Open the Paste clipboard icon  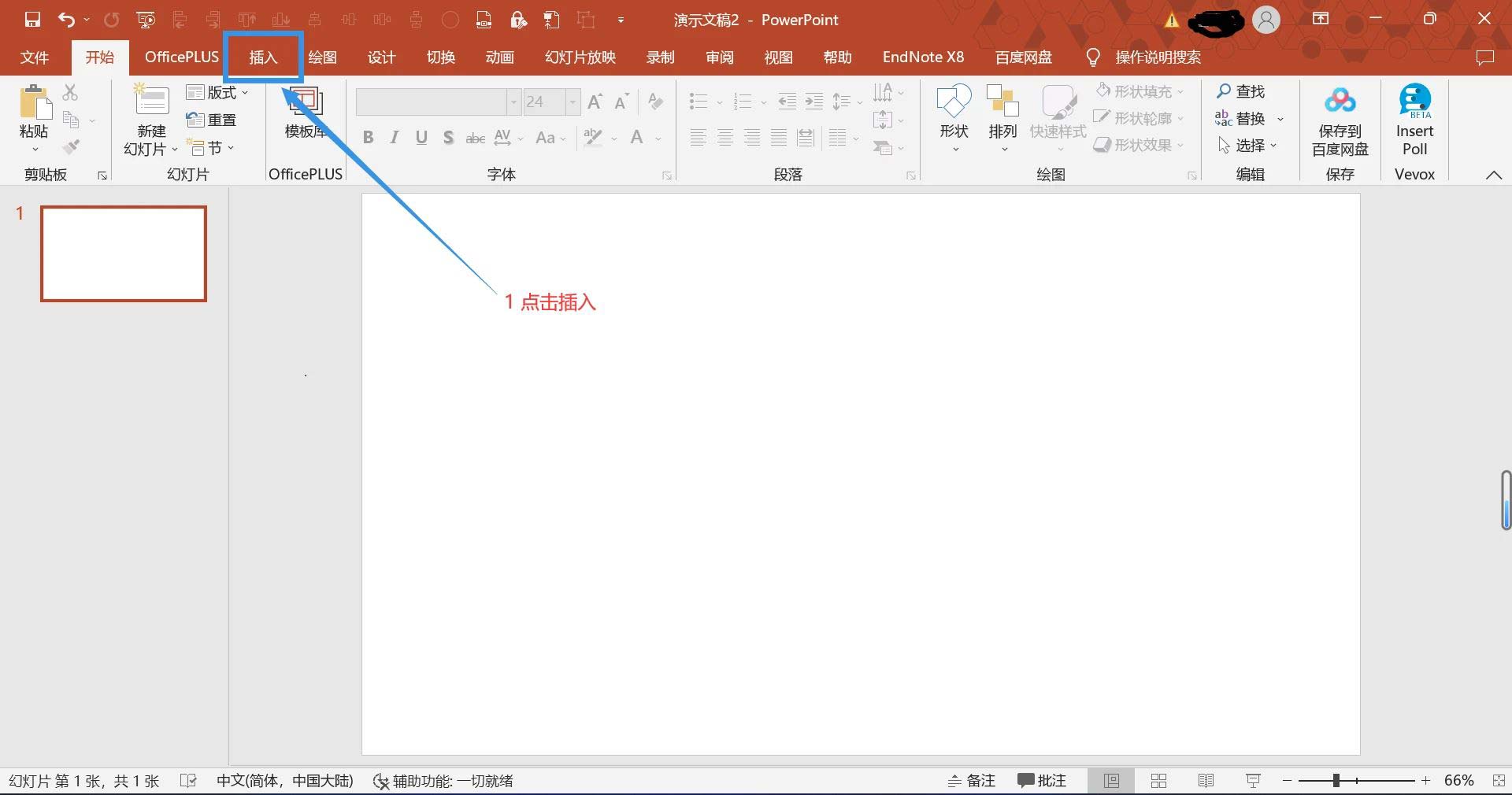point(34,102)
